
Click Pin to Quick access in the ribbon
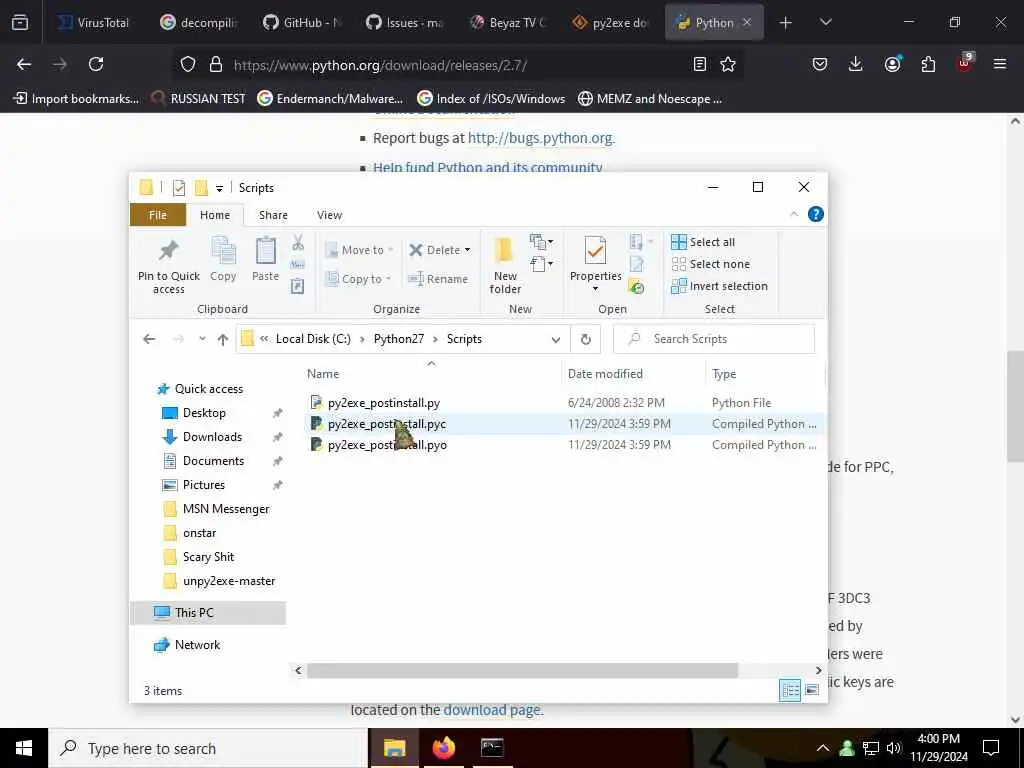pyautogui.click(x=168, y=266)
